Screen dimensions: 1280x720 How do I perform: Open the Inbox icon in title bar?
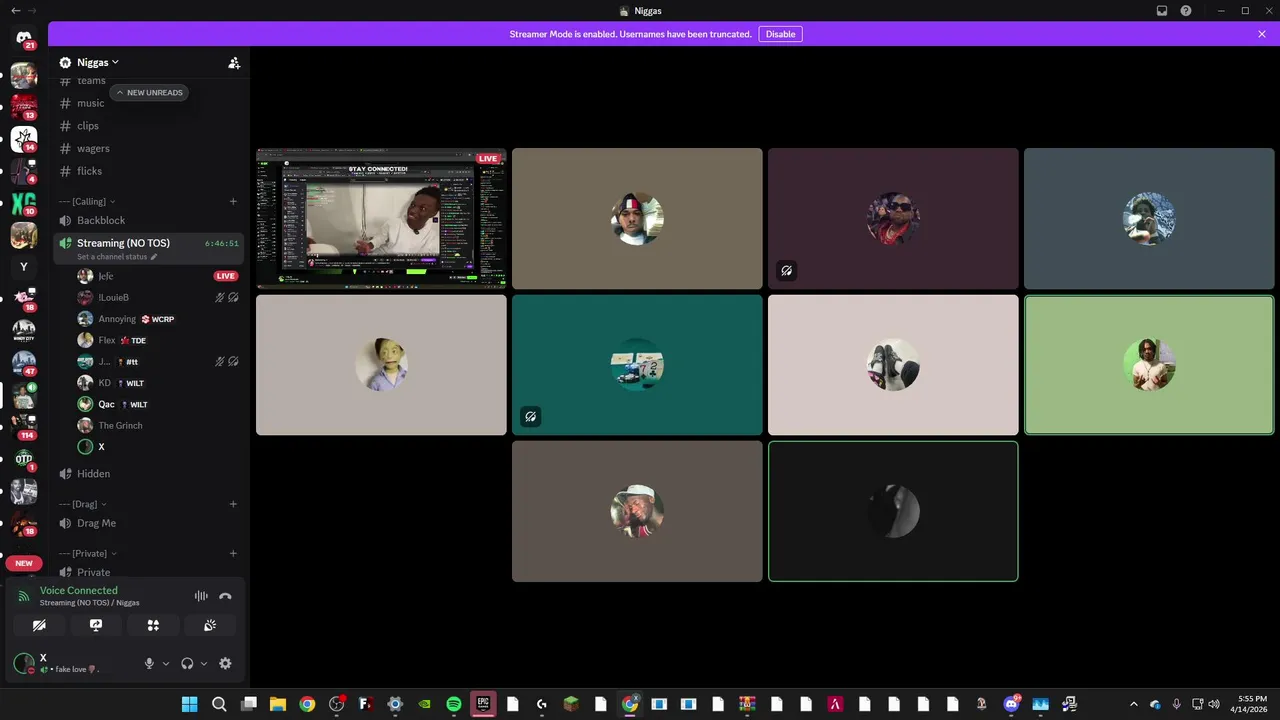click(1162, 11)
